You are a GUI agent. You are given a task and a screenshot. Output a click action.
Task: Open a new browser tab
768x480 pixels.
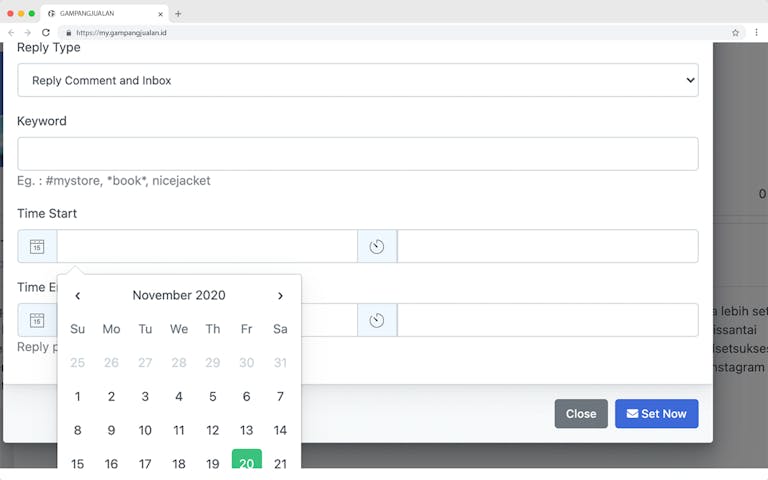pos(178,14)
